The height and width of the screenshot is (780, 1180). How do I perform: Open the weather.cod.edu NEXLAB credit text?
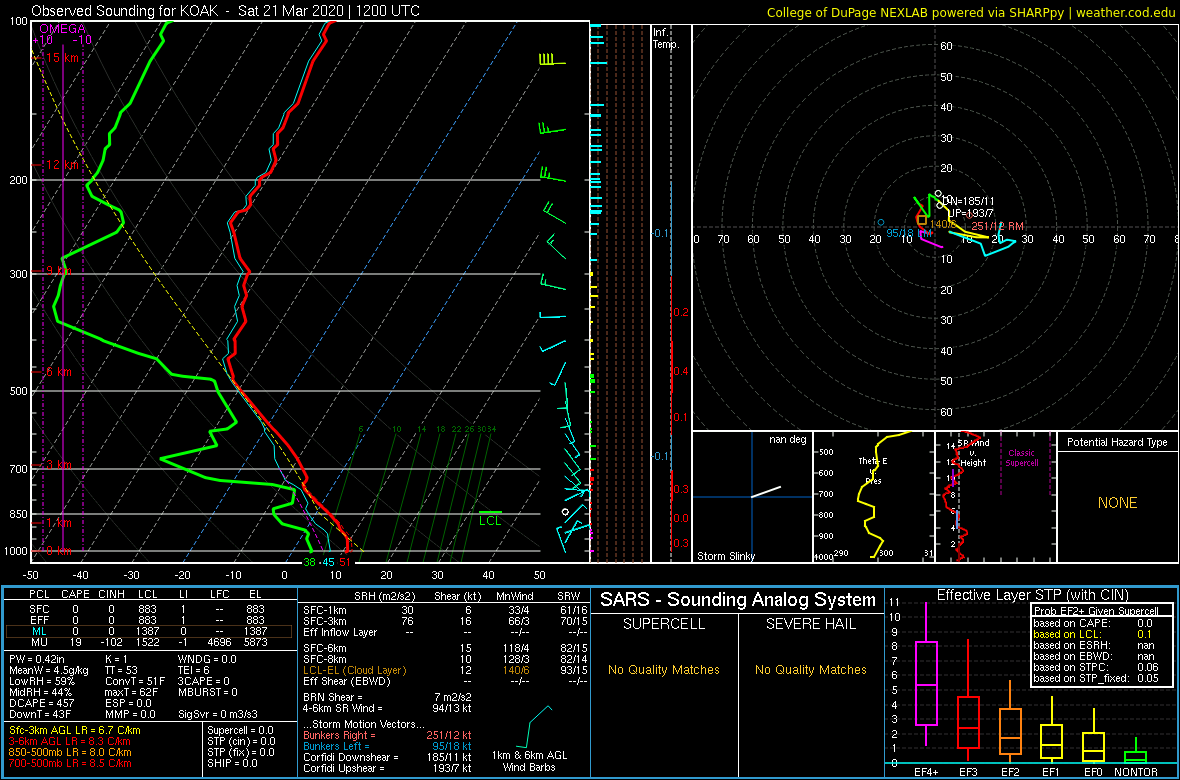[971, 11]
